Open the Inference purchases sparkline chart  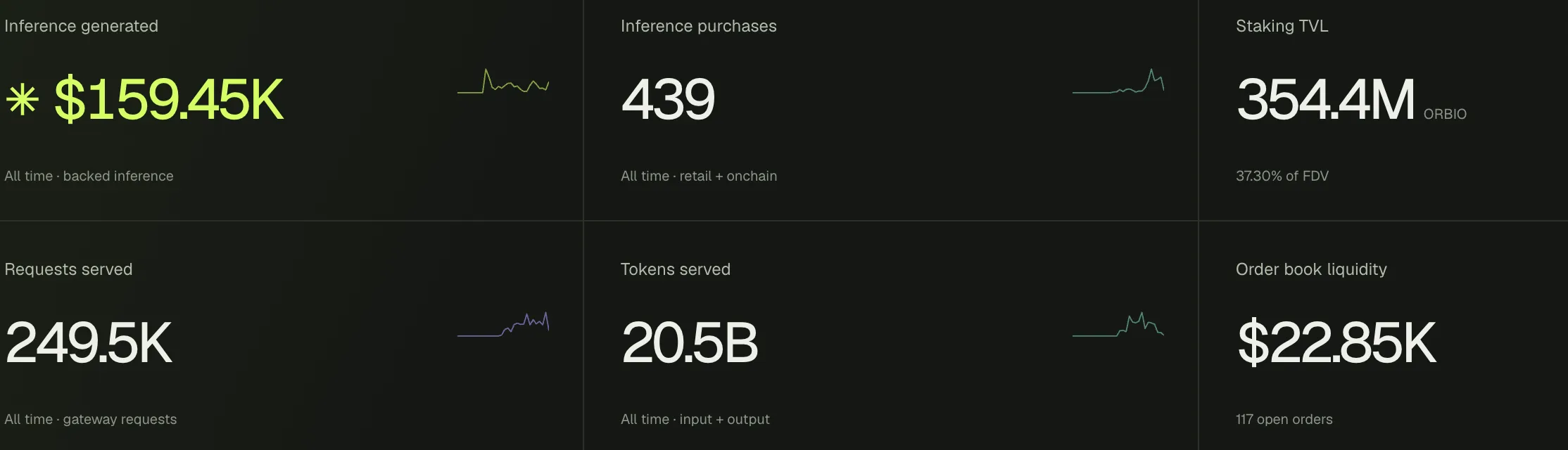pos(1118,82)
